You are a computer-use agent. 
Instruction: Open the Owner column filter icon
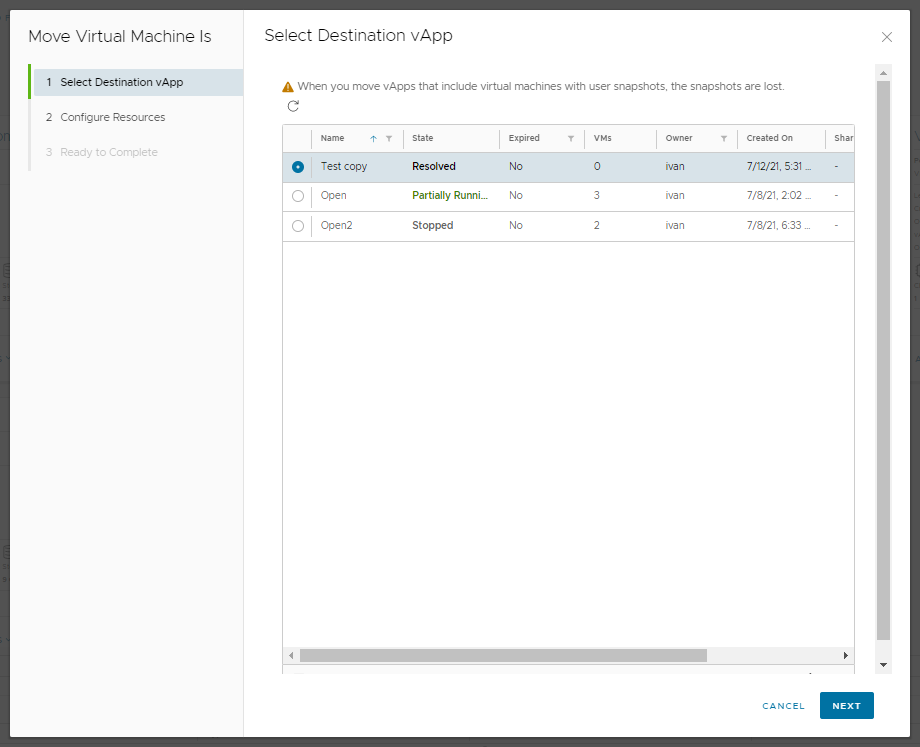tap(724, 139)
